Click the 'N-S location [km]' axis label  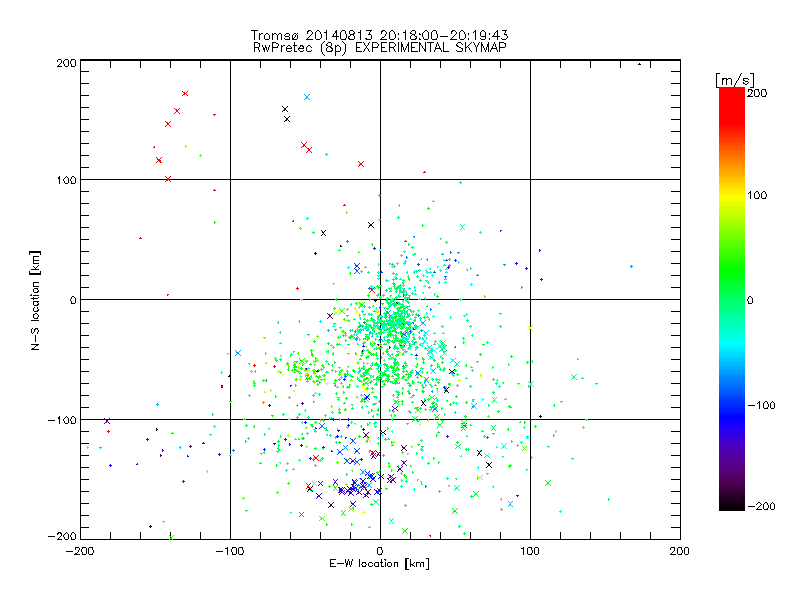tap(35, 300)
